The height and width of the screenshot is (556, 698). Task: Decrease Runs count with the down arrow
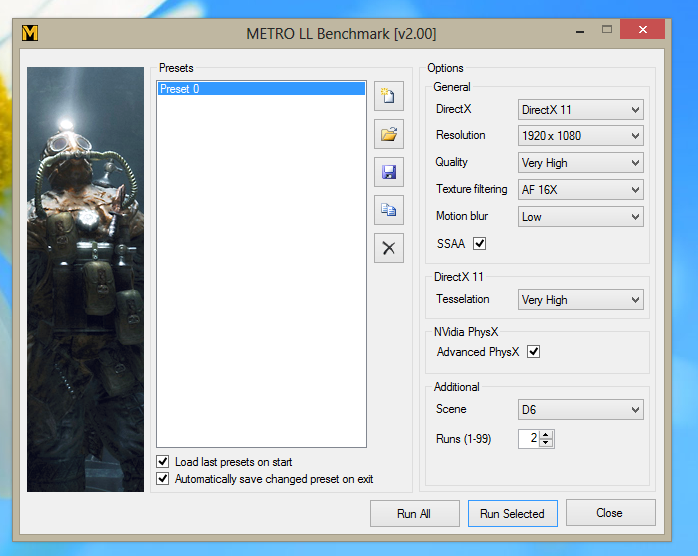546,443
